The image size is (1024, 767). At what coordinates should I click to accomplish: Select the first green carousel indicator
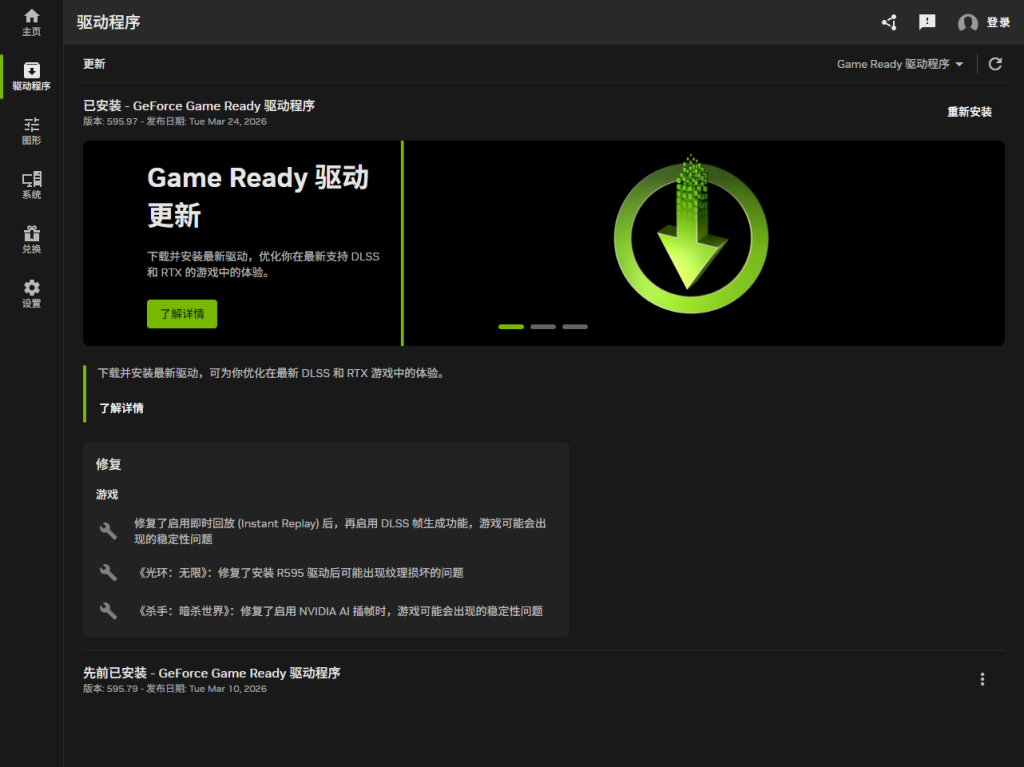pyautogui.click(x=511, y=327)
